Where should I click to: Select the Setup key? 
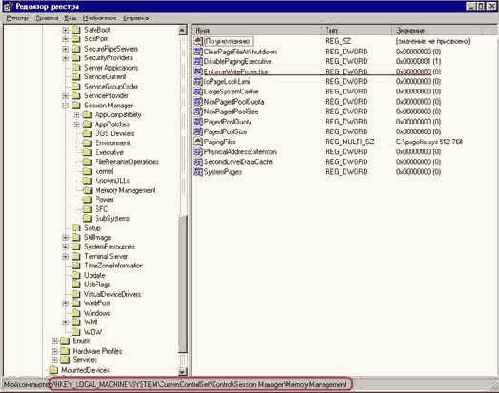92,228
